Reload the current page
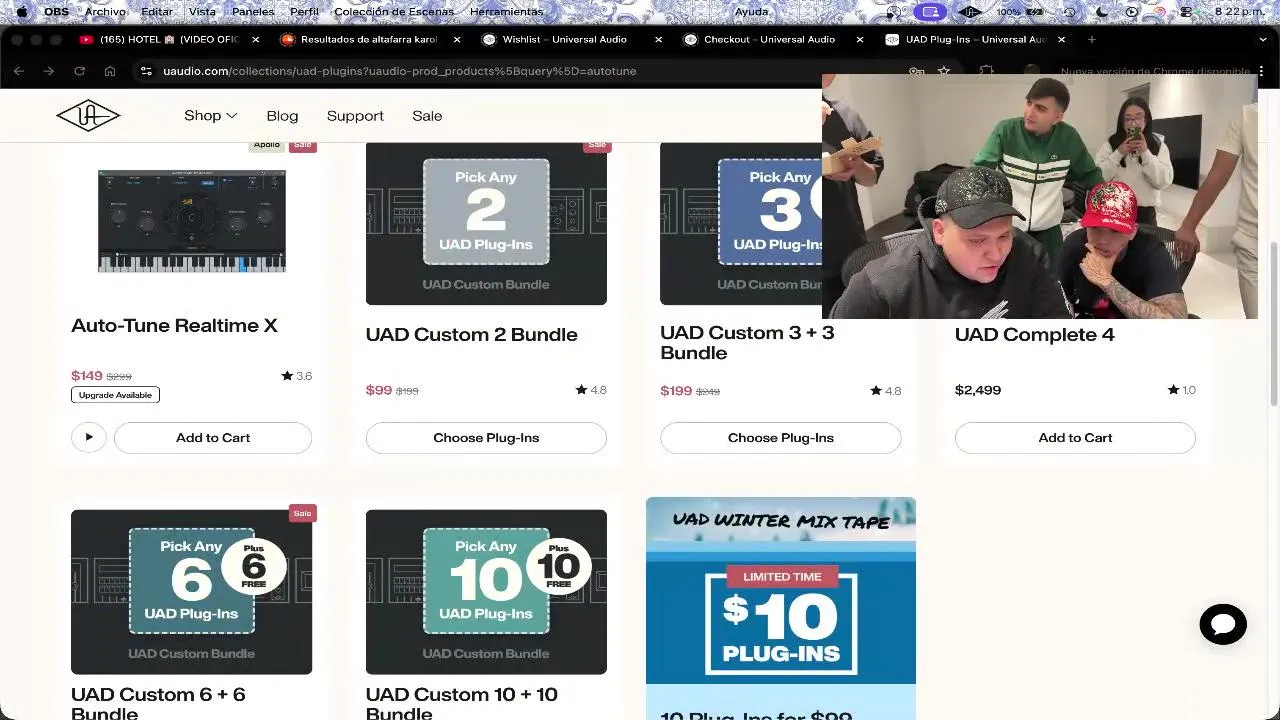1280x720 pixels. [x=79, y=71]
